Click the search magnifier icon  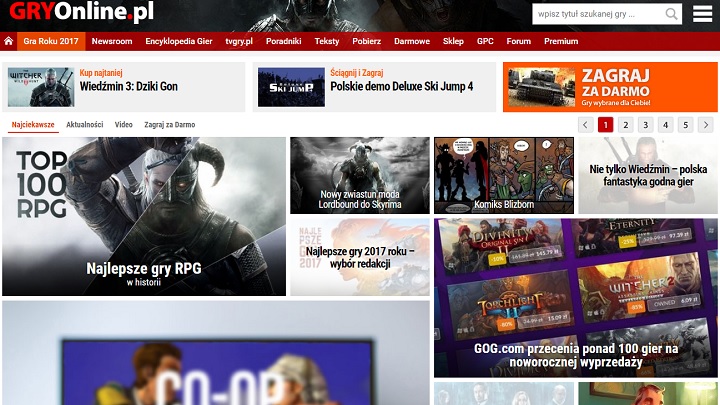point(671,14)
